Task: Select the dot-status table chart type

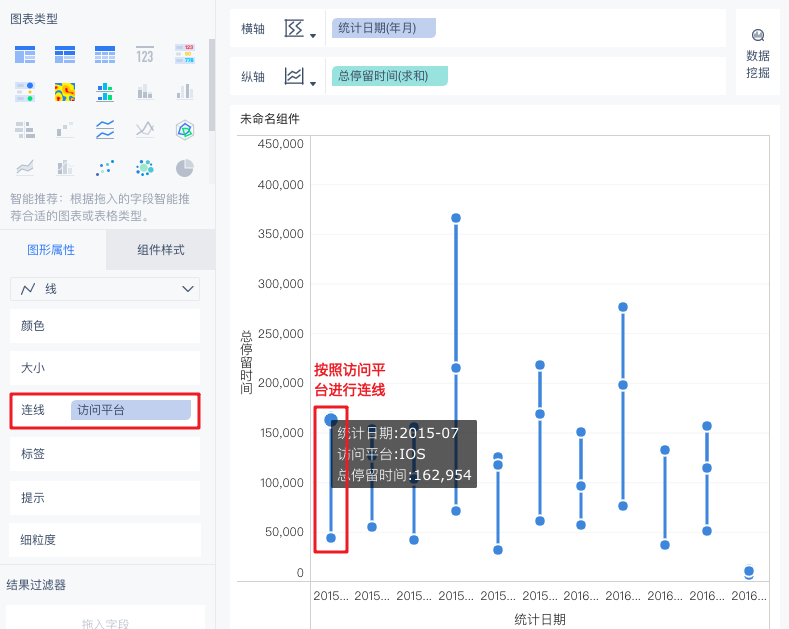Action: (x=25, y=92)
